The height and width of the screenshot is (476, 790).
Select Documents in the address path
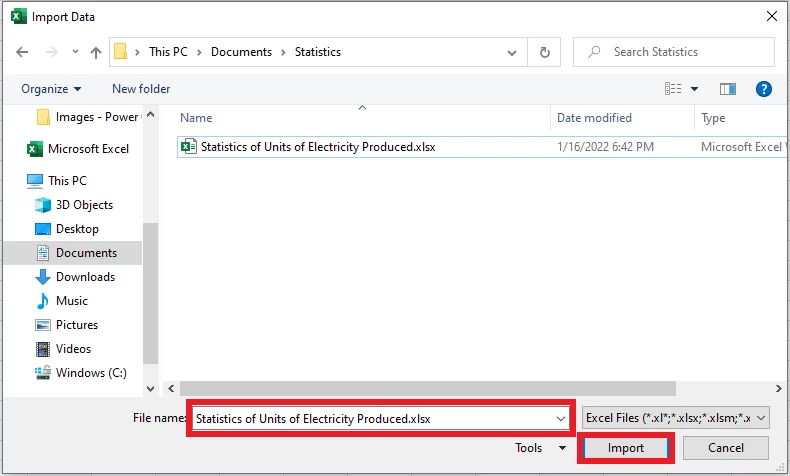[241, 52]
